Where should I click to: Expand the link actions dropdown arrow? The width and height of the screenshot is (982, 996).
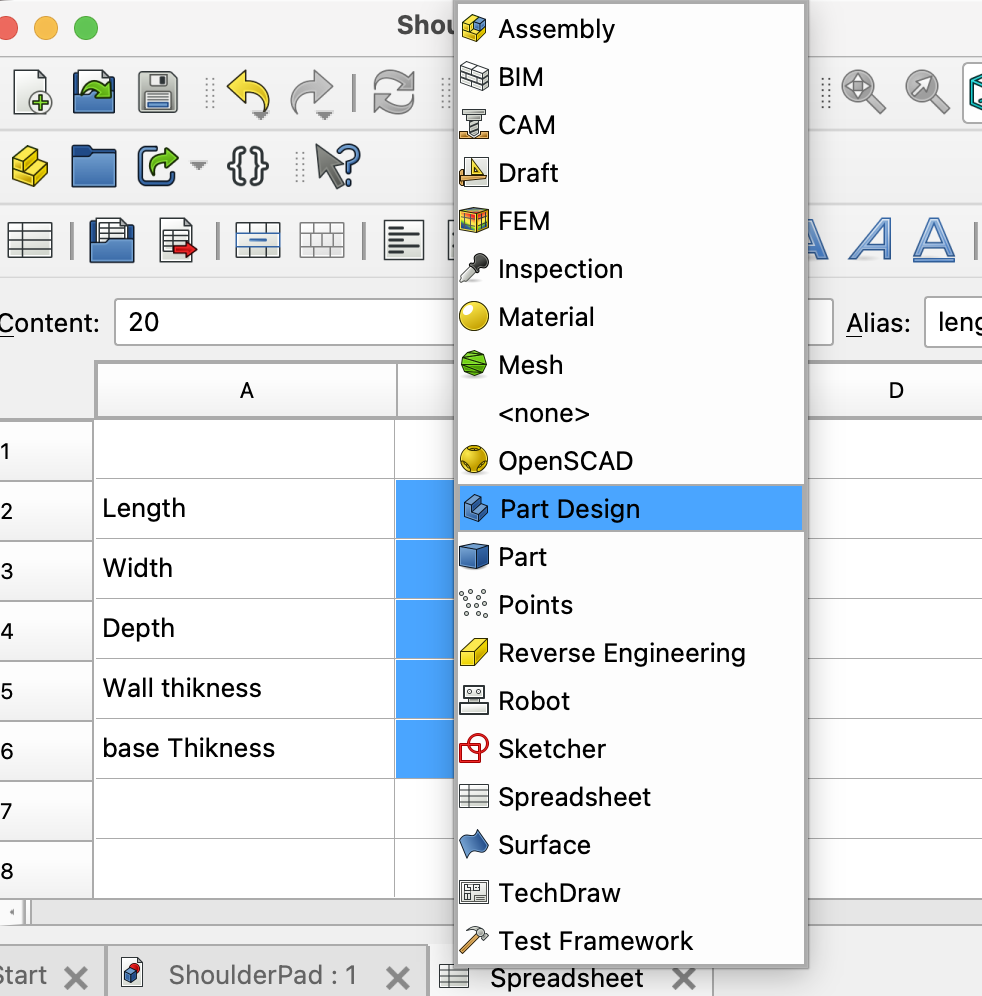pos(198,166)
